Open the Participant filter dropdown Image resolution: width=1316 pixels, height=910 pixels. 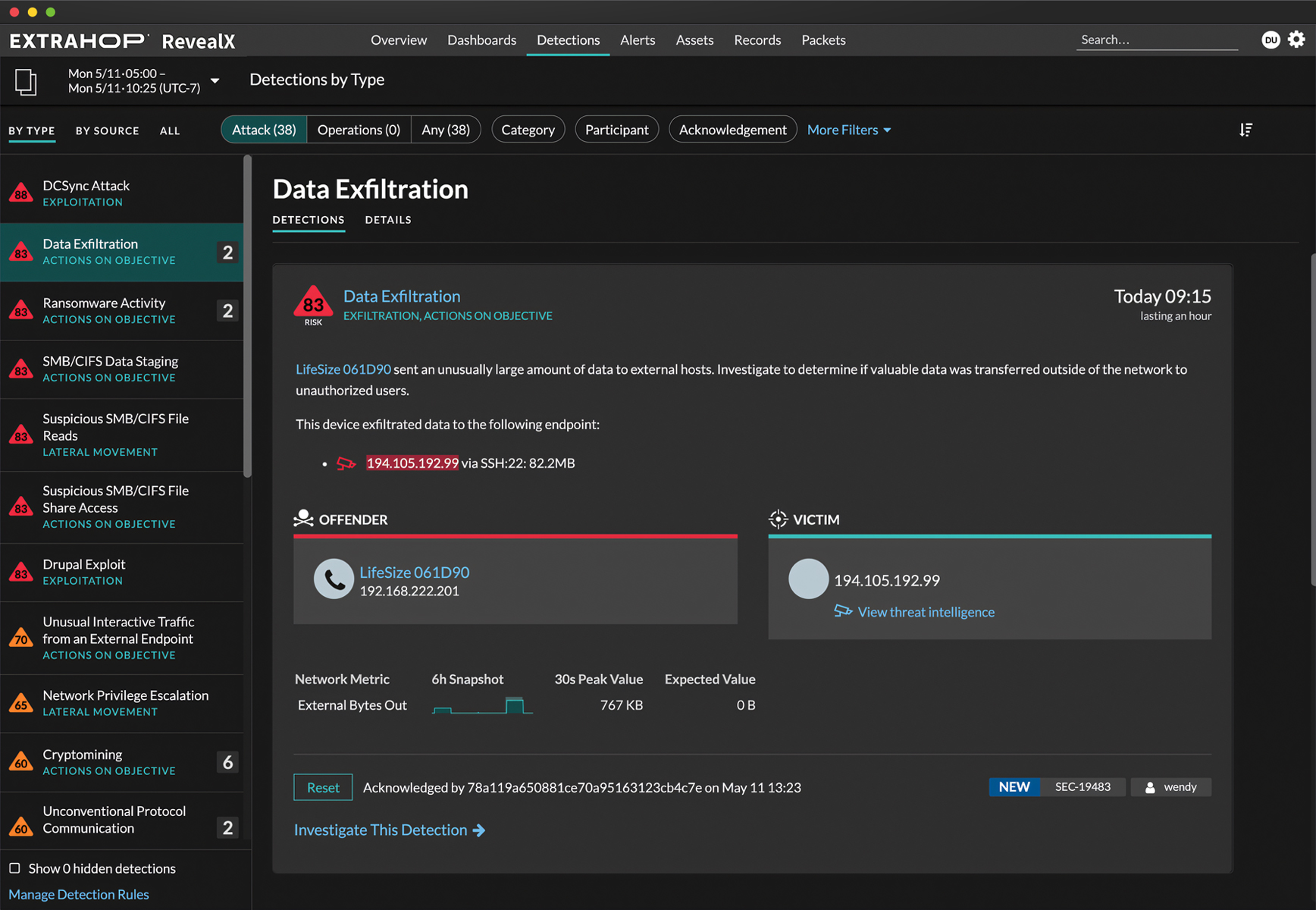pos(617,130)
